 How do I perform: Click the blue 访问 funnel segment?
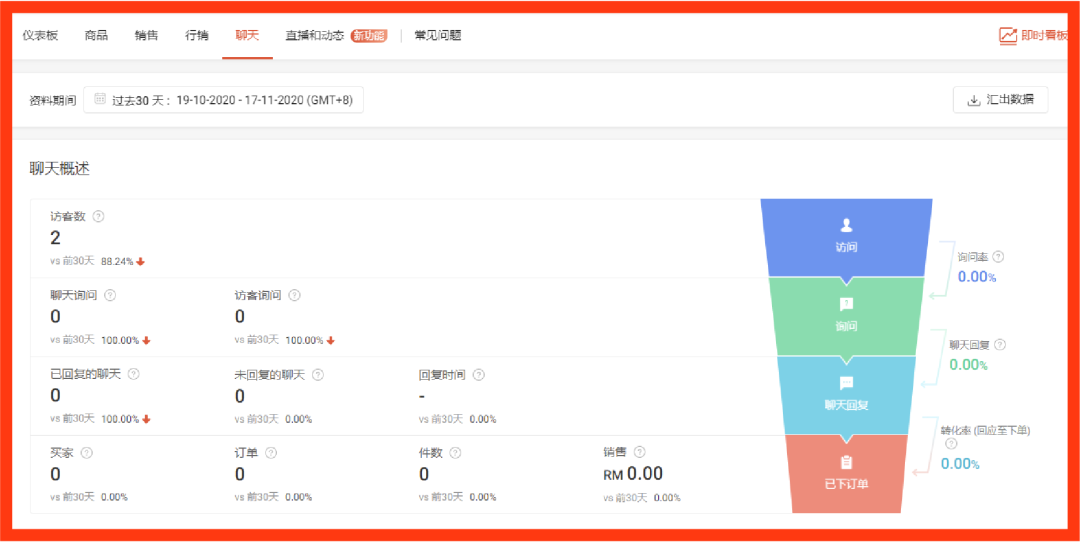[x=847, y=238]
